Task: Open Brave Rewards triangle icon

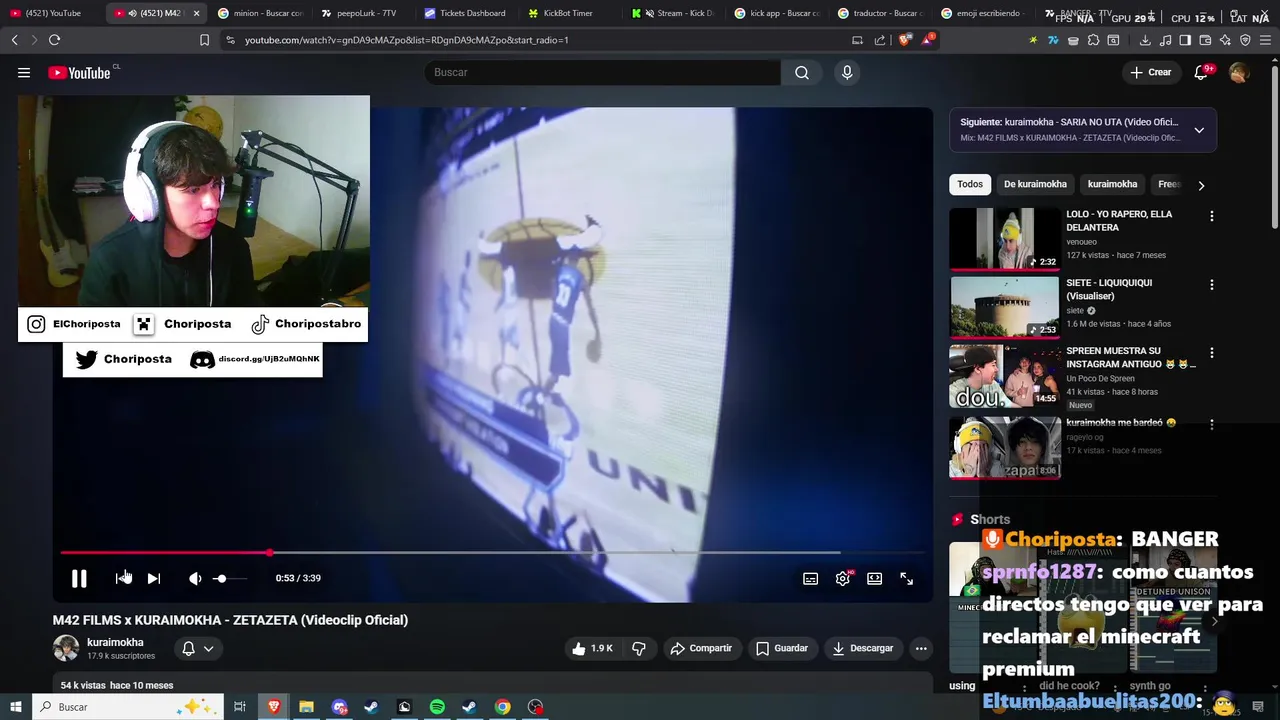Action: [927, 40]
